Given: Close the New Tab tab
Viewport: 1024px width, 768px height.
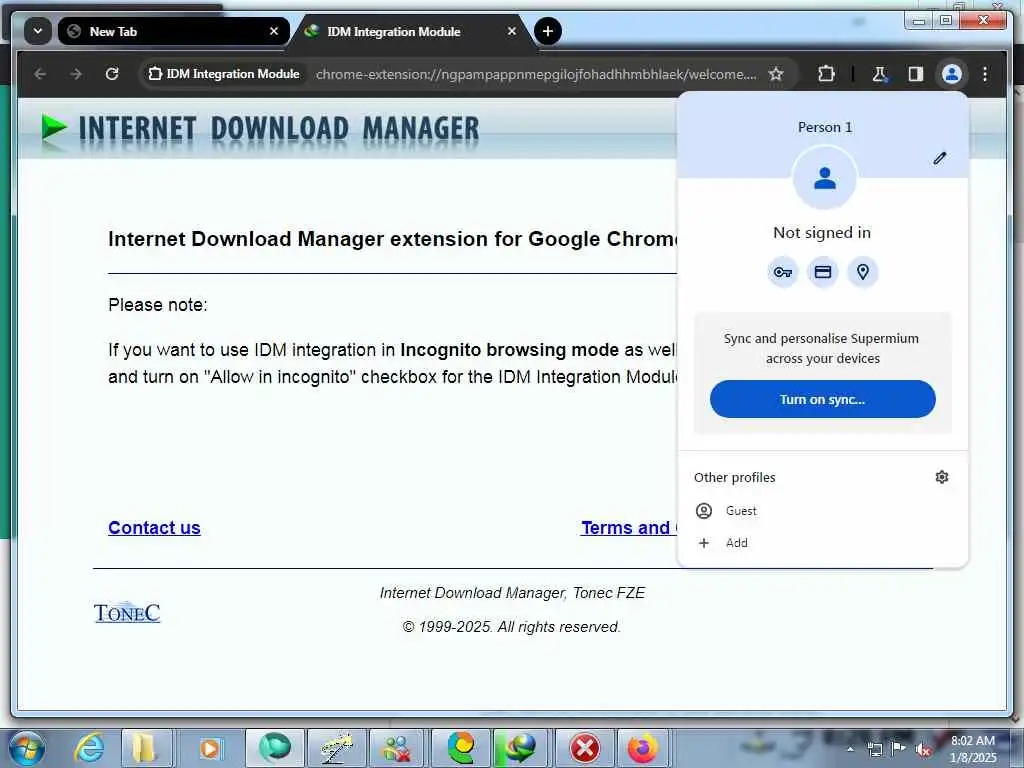Looking at the screenshot, I should pos(274,31).
